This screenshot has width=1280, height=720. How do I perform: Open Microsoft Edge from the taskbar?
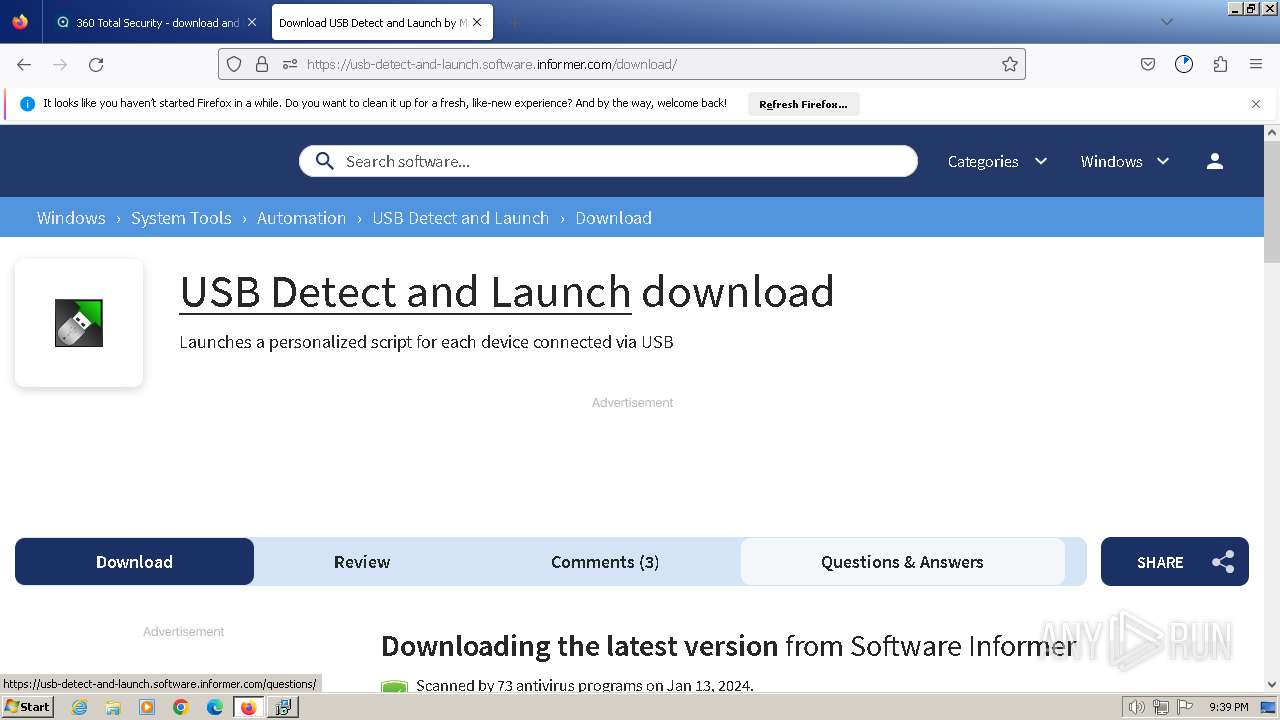215,707
